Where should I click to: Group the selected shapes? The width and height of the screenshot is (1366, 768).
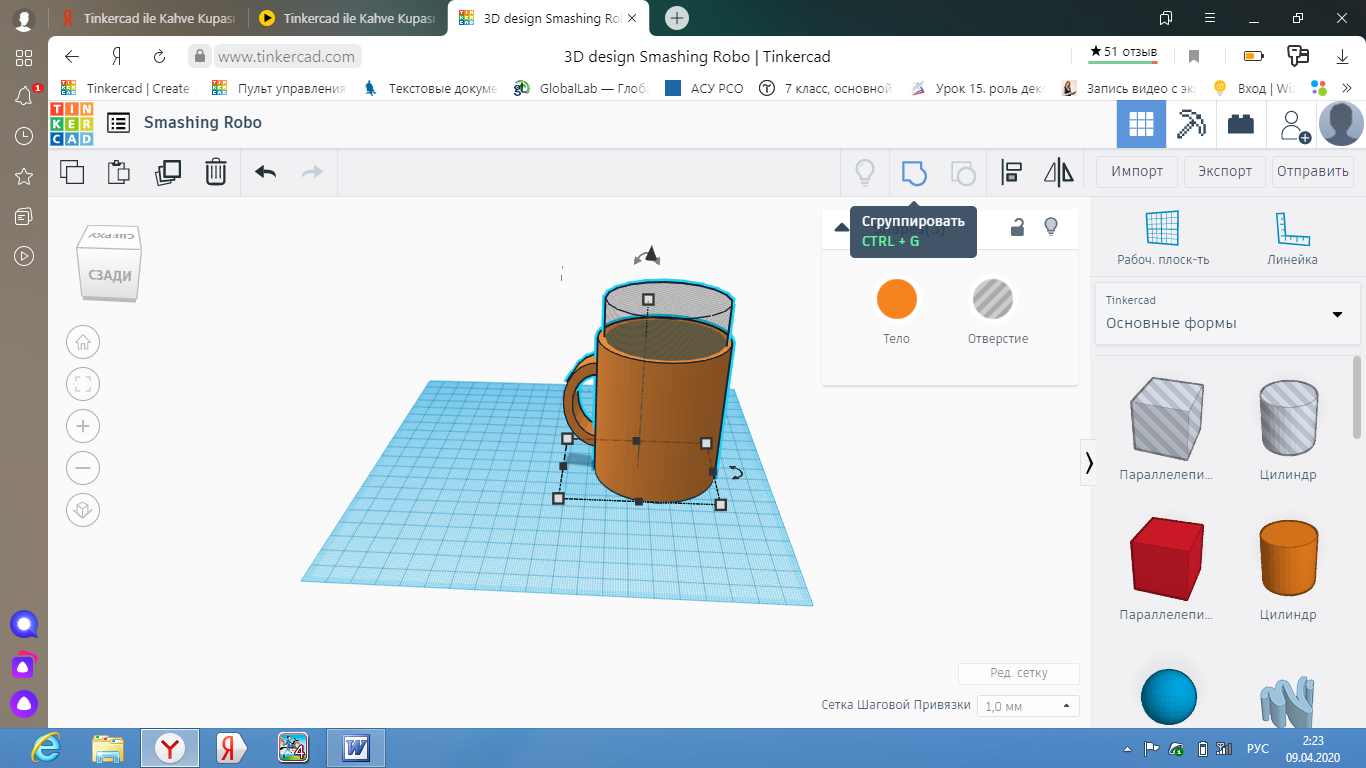pyautogui.click(x=914, y=173)
